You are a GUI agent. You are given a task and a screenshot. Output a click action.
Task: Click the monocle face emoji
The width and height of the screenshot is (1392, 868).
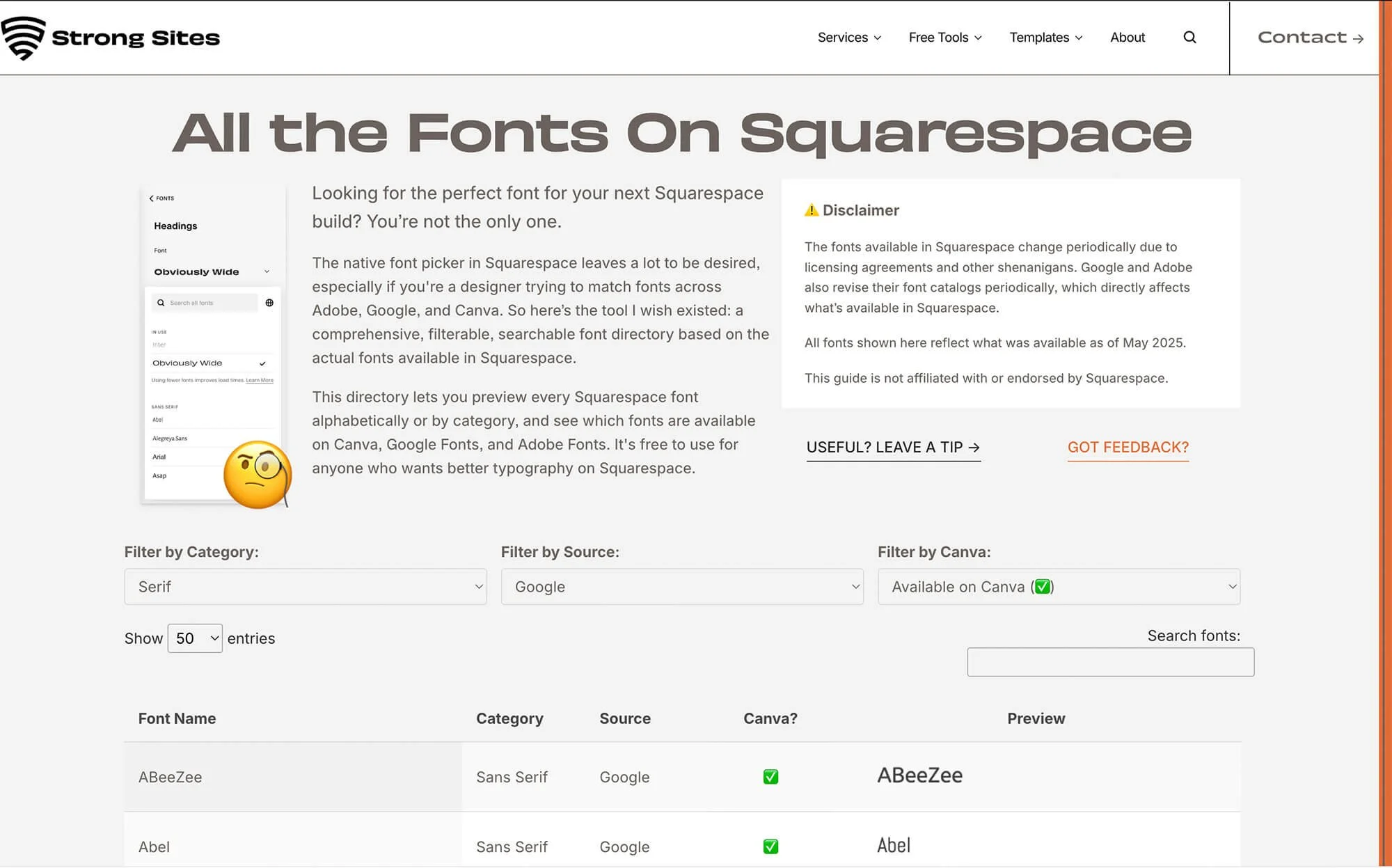[x=258, y=474]
